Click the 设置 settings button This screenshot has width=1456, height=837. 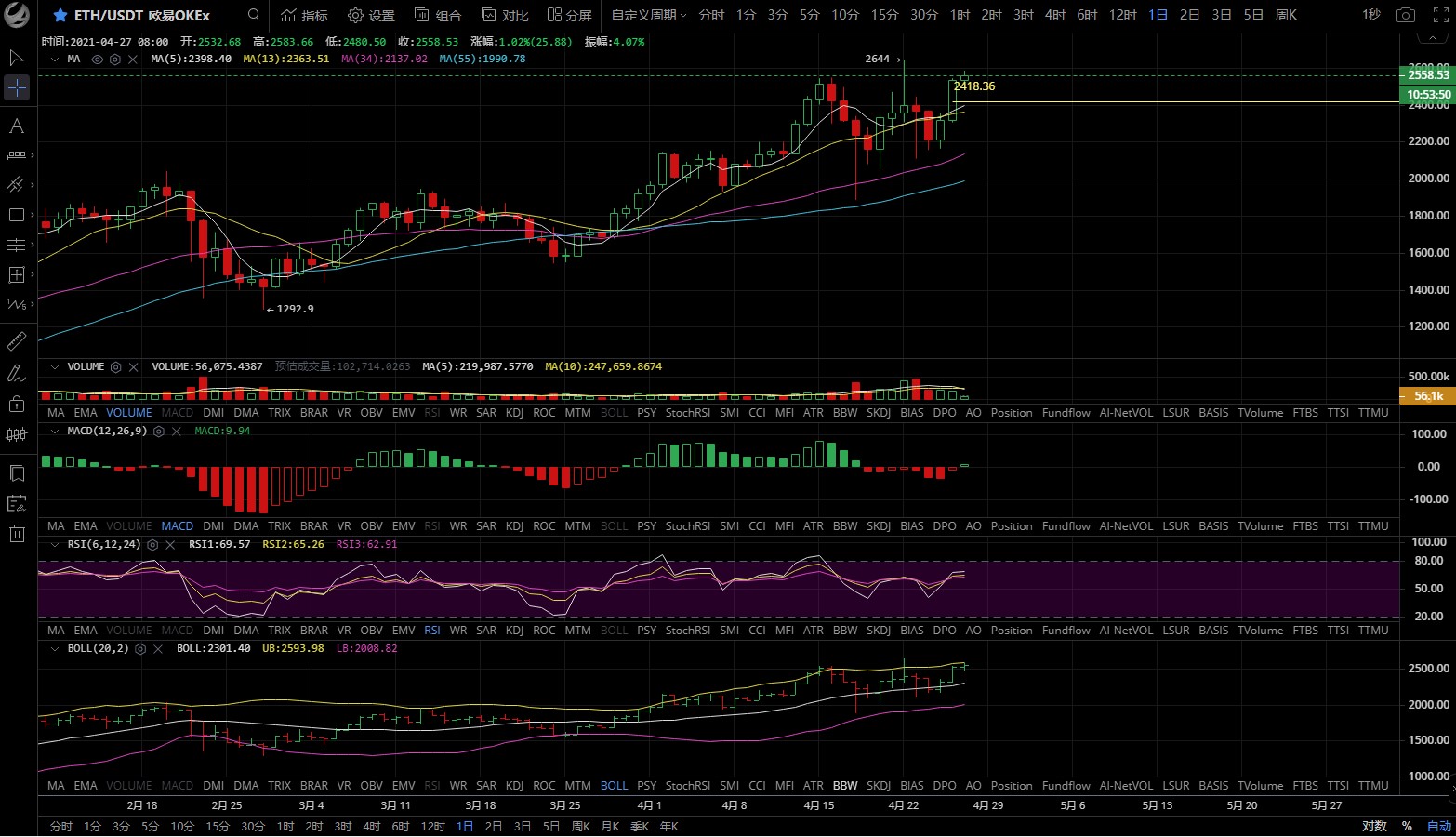click(371, 16)
